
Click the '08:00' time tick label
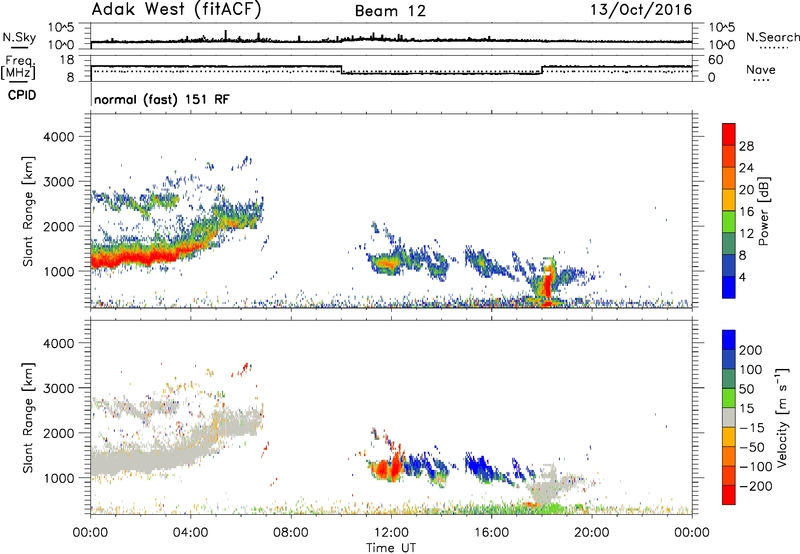coord(291,533)
